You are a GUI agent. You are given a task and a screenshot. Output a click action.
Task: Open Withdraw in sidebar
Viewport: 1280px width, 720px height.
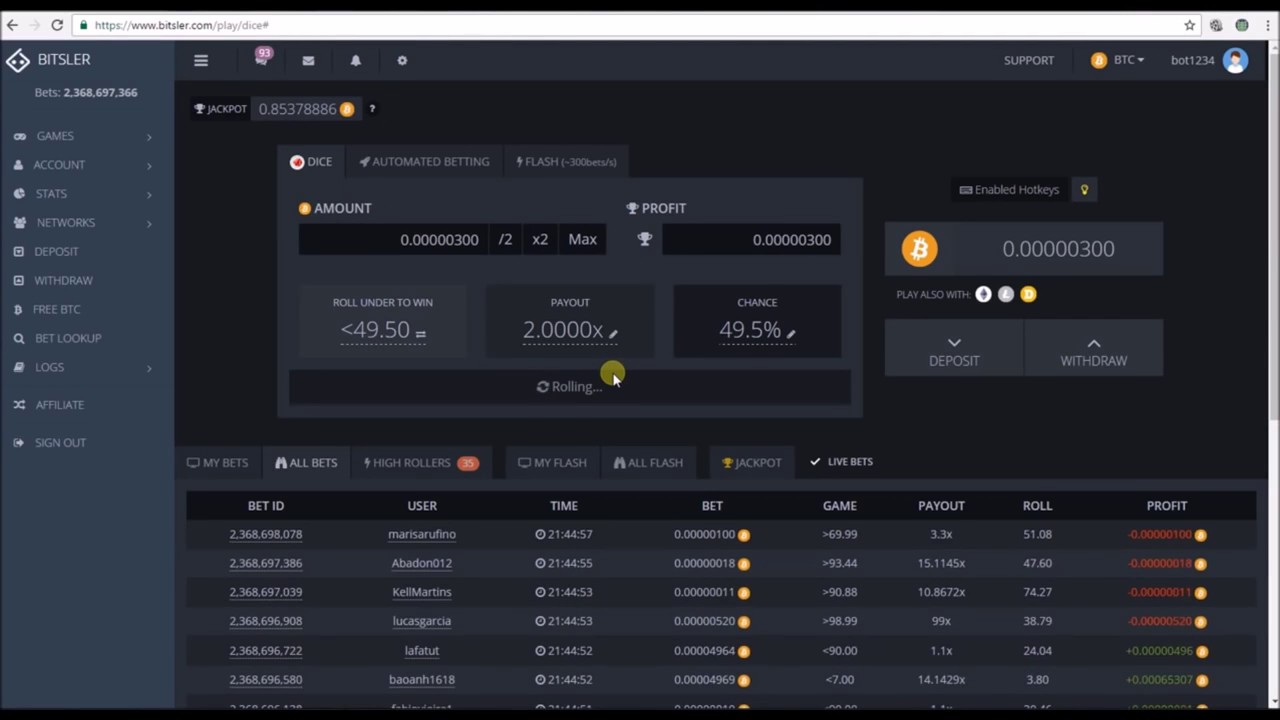(63, 281)
